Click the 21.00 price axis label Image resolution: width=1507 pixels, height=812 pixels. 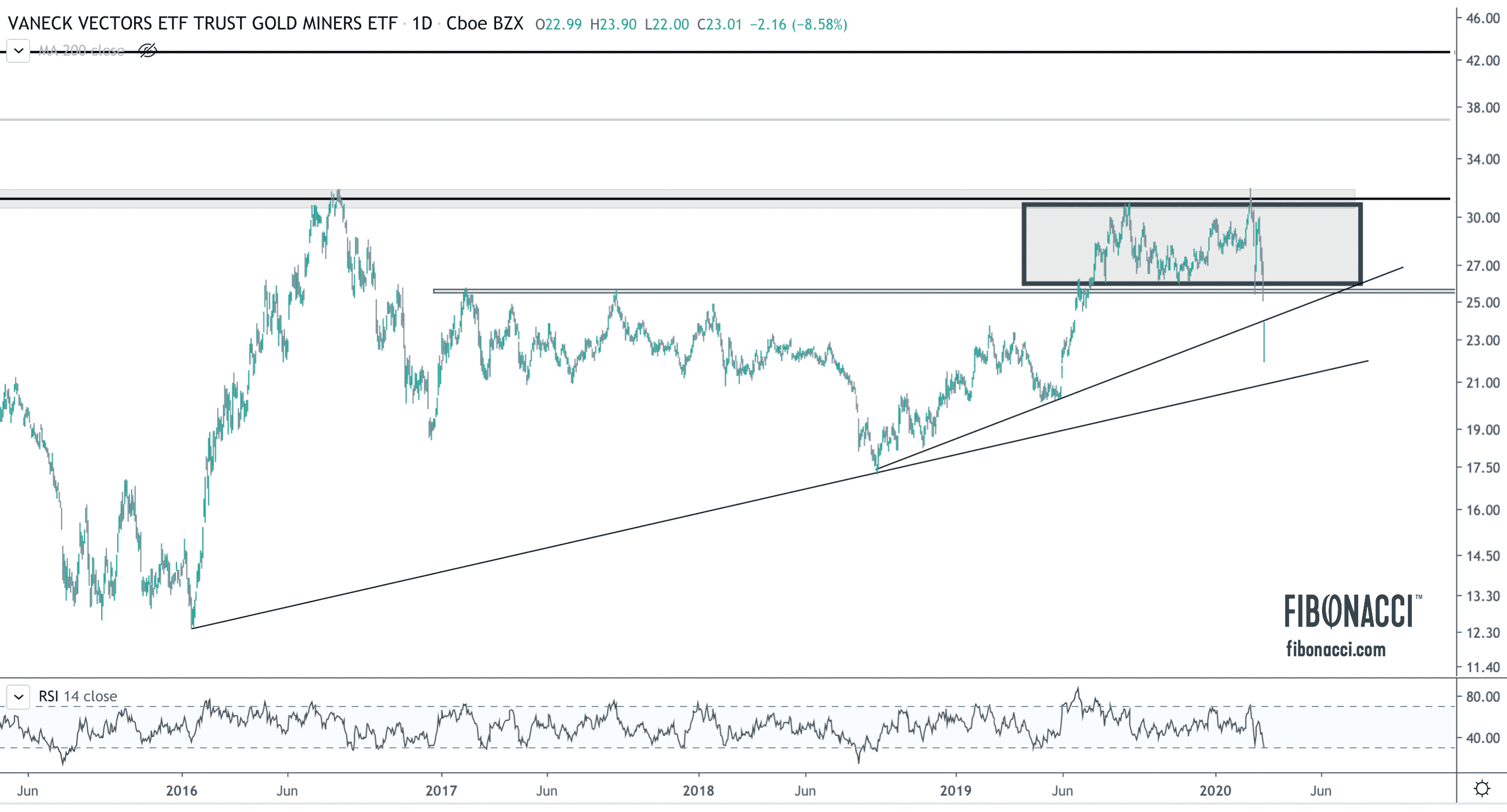coord(1483,383)
